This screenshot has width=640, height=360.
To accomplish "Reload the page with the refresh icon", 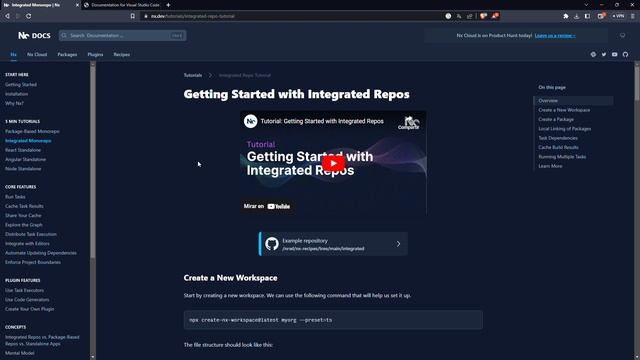I will click(29, 16).
